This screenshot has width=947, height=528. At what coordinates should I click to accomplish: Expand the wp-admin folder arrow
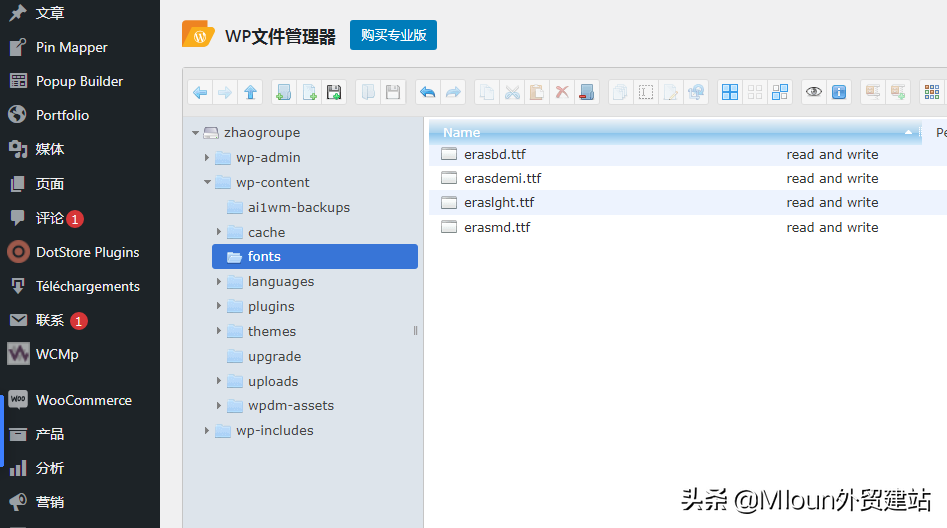(207, 158)
